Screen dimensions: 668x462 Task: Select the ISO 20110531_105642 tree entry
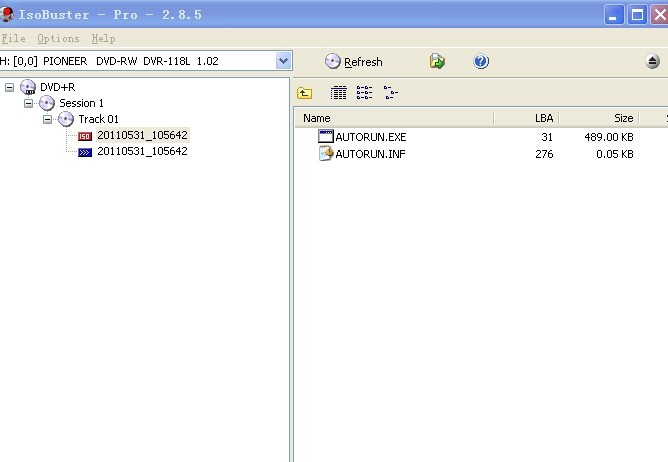tap(142, 135)
